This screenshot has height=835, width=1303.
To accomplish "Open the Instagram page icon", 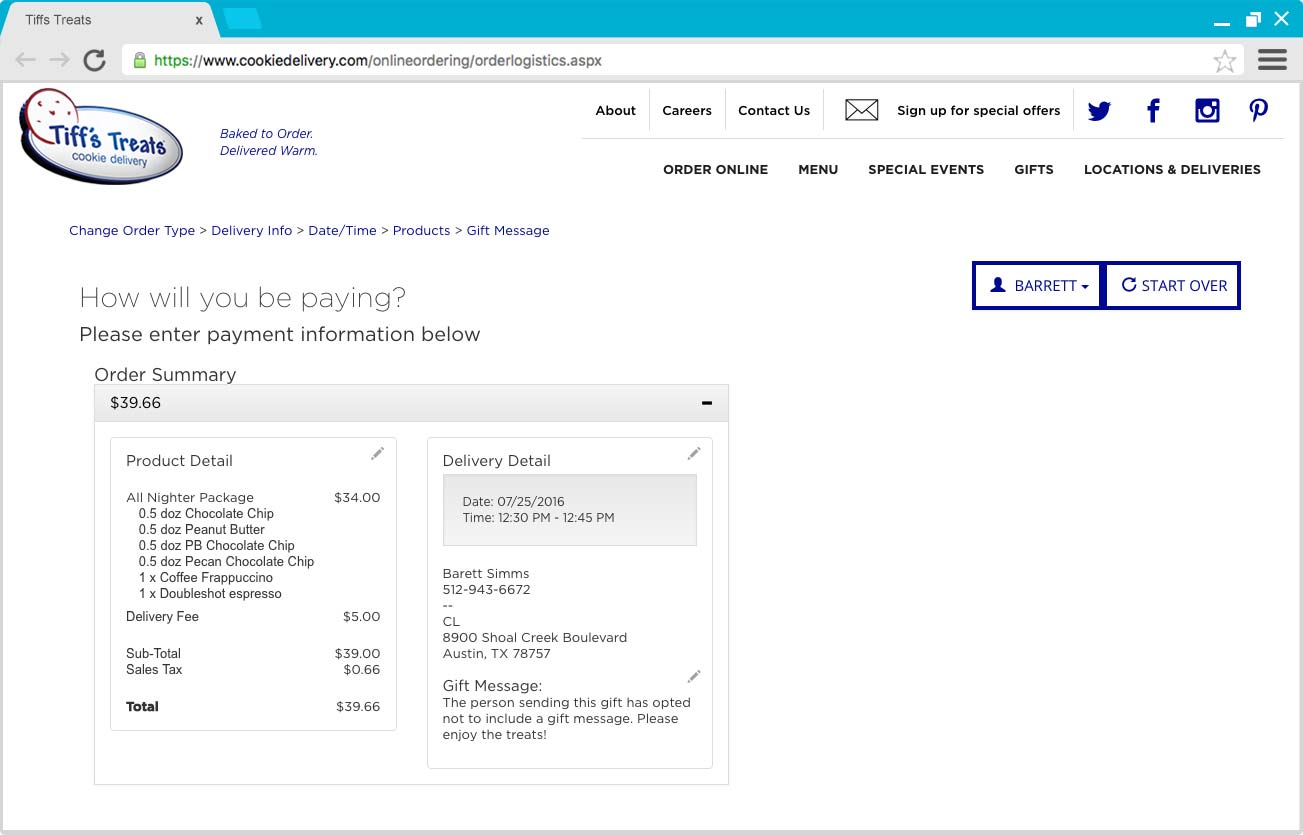I will tap(1207, 111).
